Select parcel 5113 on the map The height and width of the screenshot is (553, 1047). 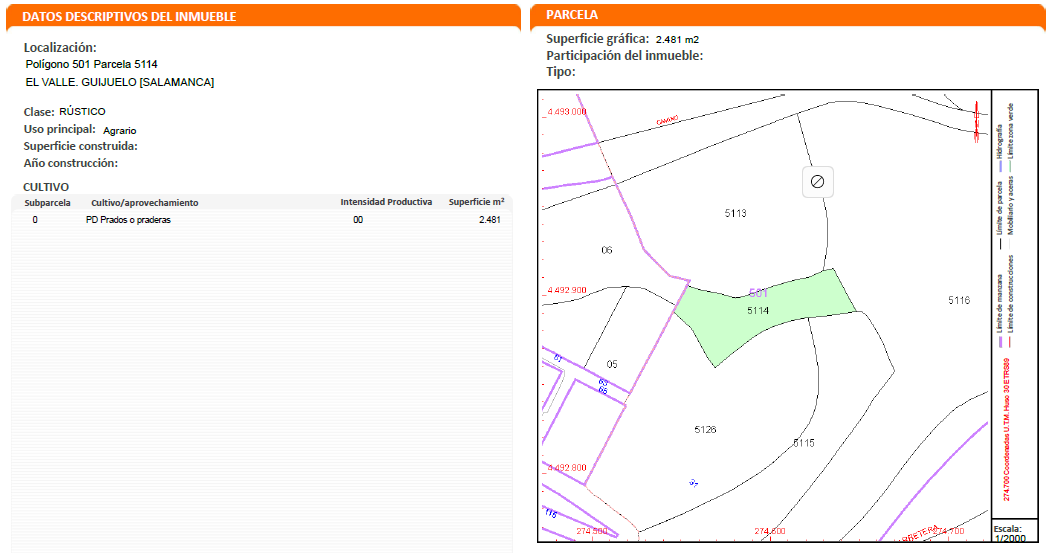point(735,214)
